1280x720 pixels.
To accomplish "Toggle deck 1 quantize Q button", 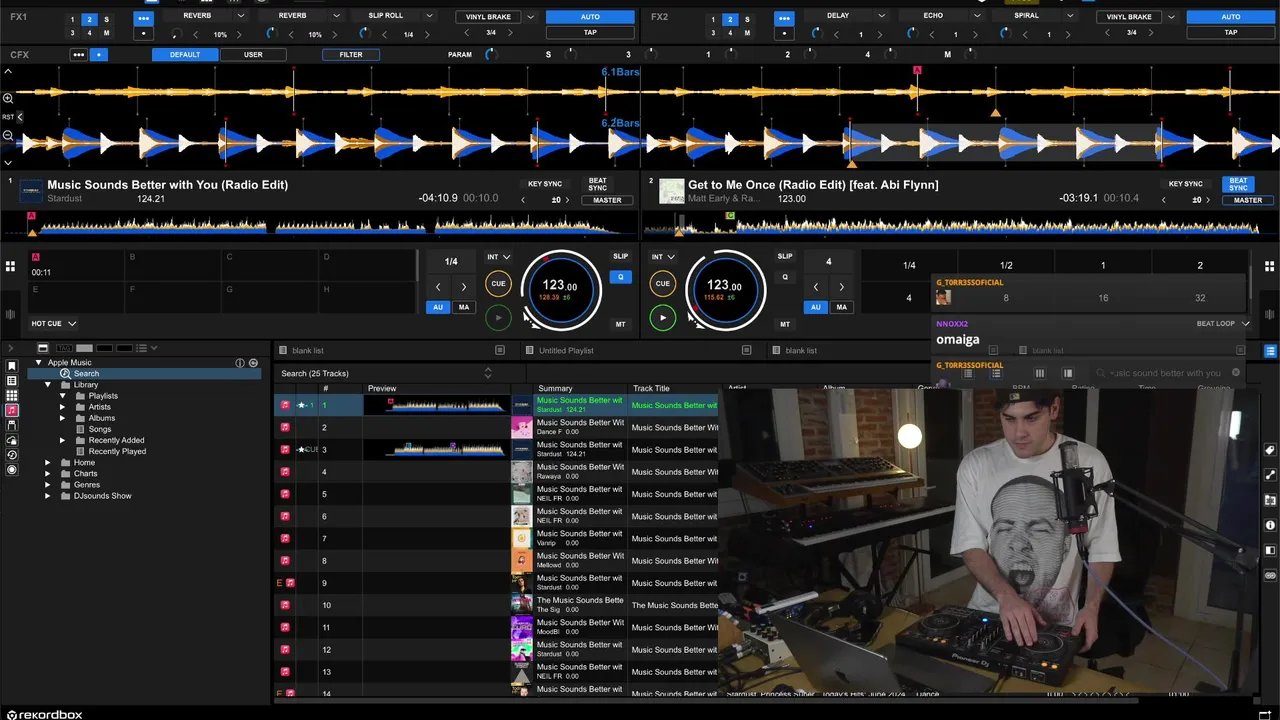I will pyautogui.click(x=620, y=277).
